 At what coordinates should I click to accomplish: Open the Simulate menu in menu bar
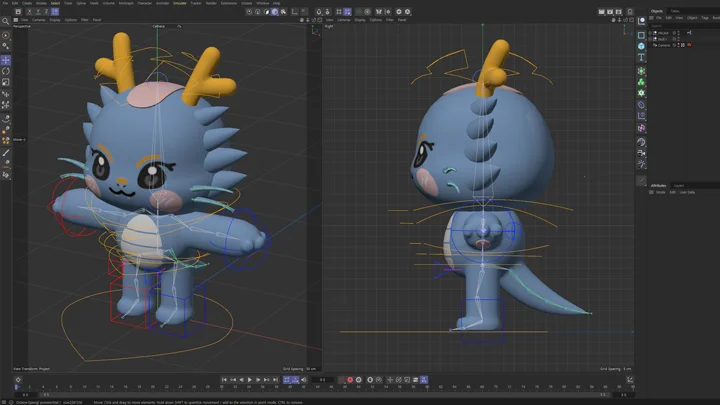coord(180,3)
